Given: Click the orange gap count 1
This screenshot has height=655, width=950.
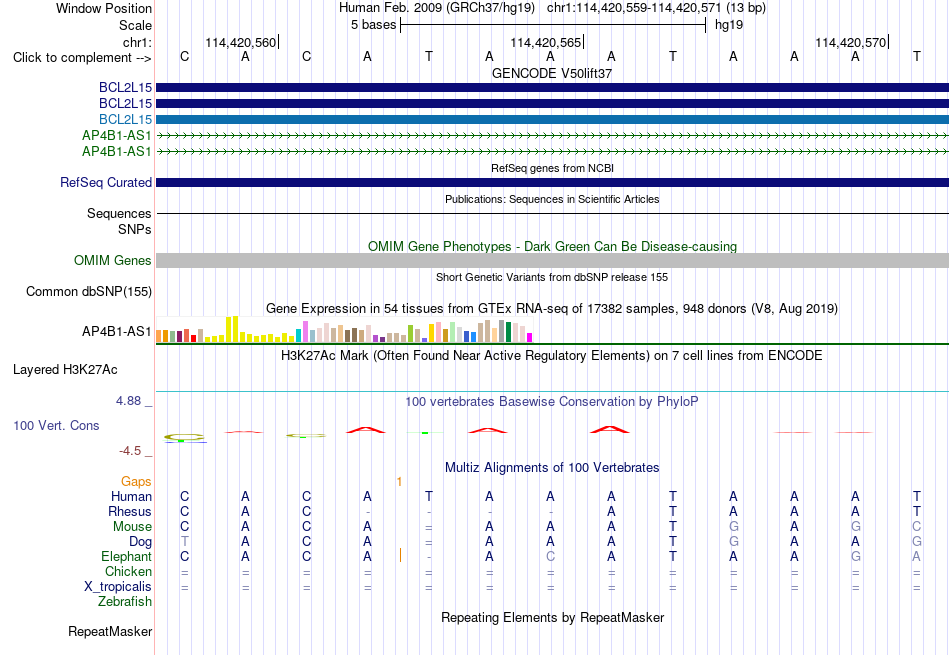Looking at the screenshot, I should coord(399,482).
